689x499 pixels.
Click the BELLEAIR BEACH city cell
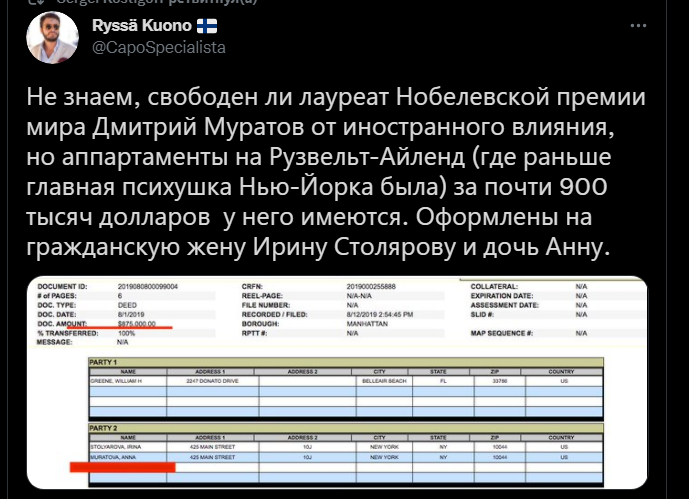pyautogui.click(x=384, y=381)
